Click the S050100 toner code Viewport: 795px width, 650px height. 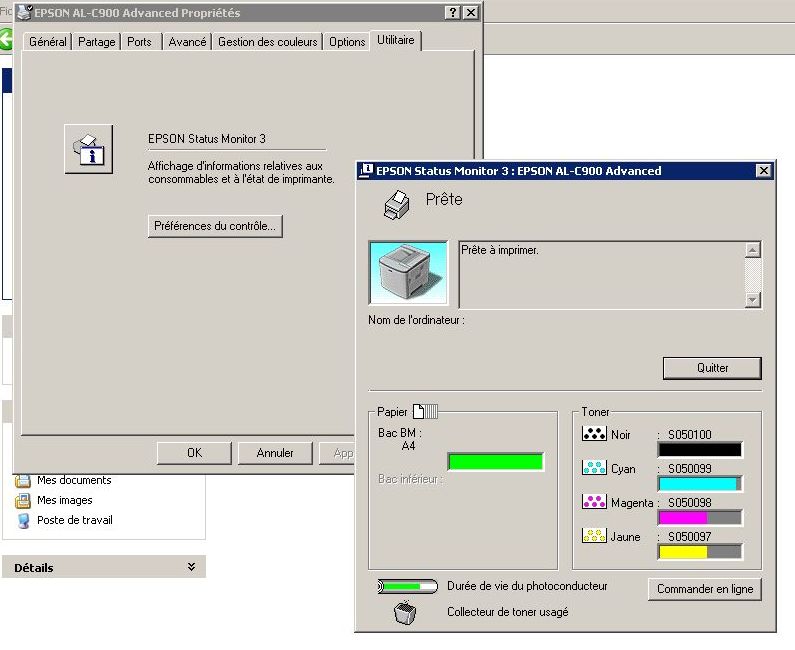690,435
